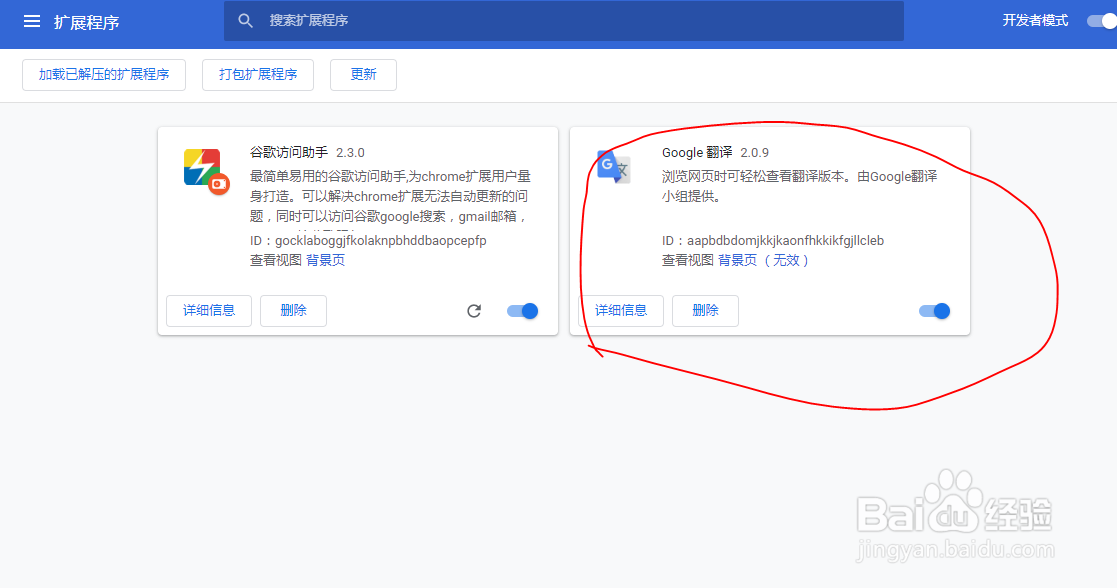
Task: Open 背景页 link of 谷歌访问助手
Action: (x=326, y=260)
